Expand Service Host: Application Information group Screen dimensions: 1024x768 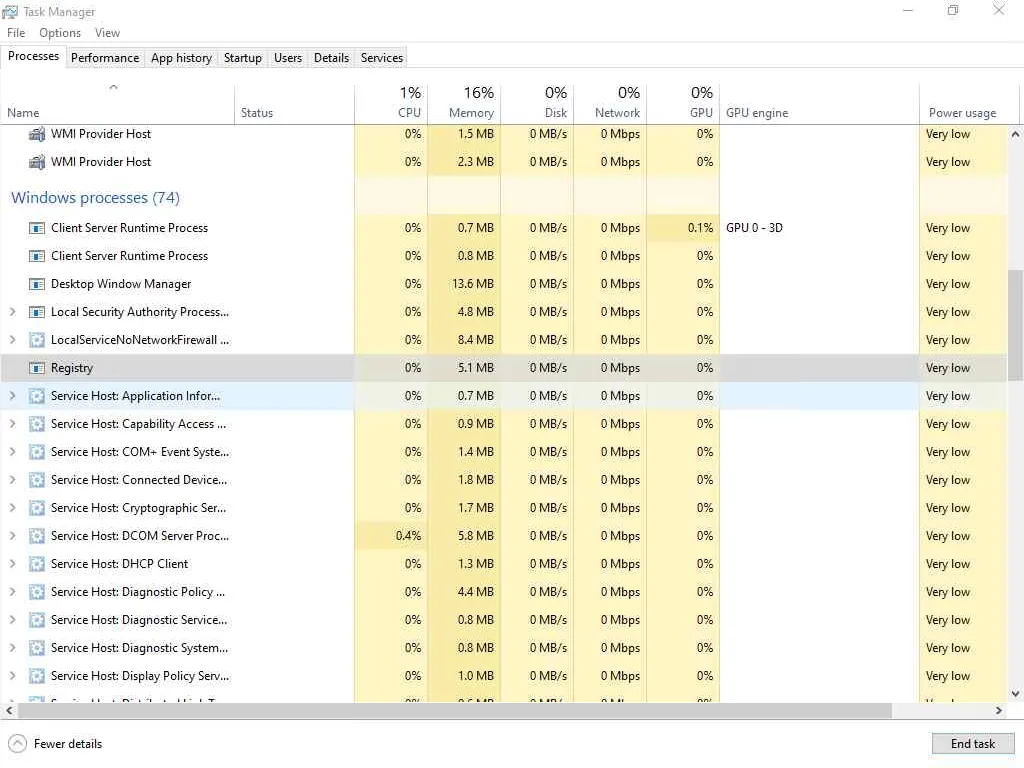click(12, 396)
